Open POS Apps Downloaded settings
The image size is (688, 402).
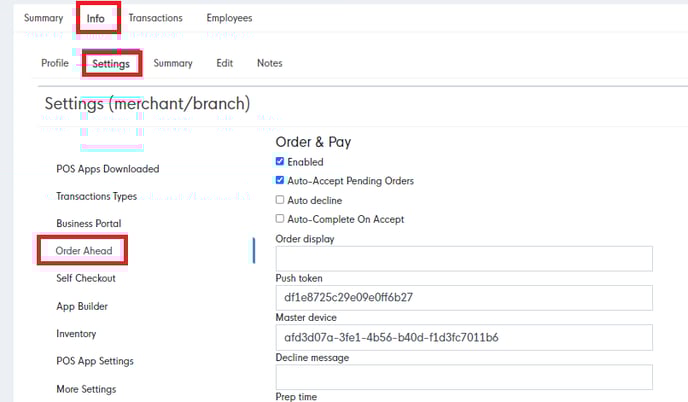107,169
